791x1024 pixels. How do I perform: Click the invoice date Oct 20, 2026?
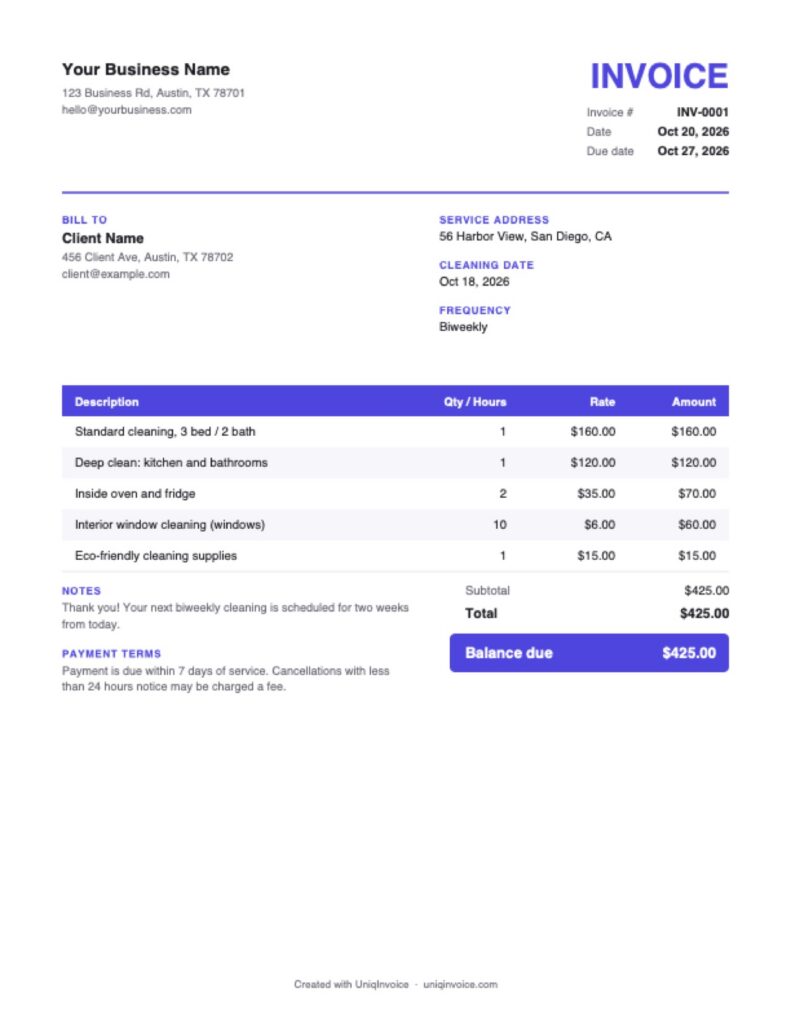(692, 131)
